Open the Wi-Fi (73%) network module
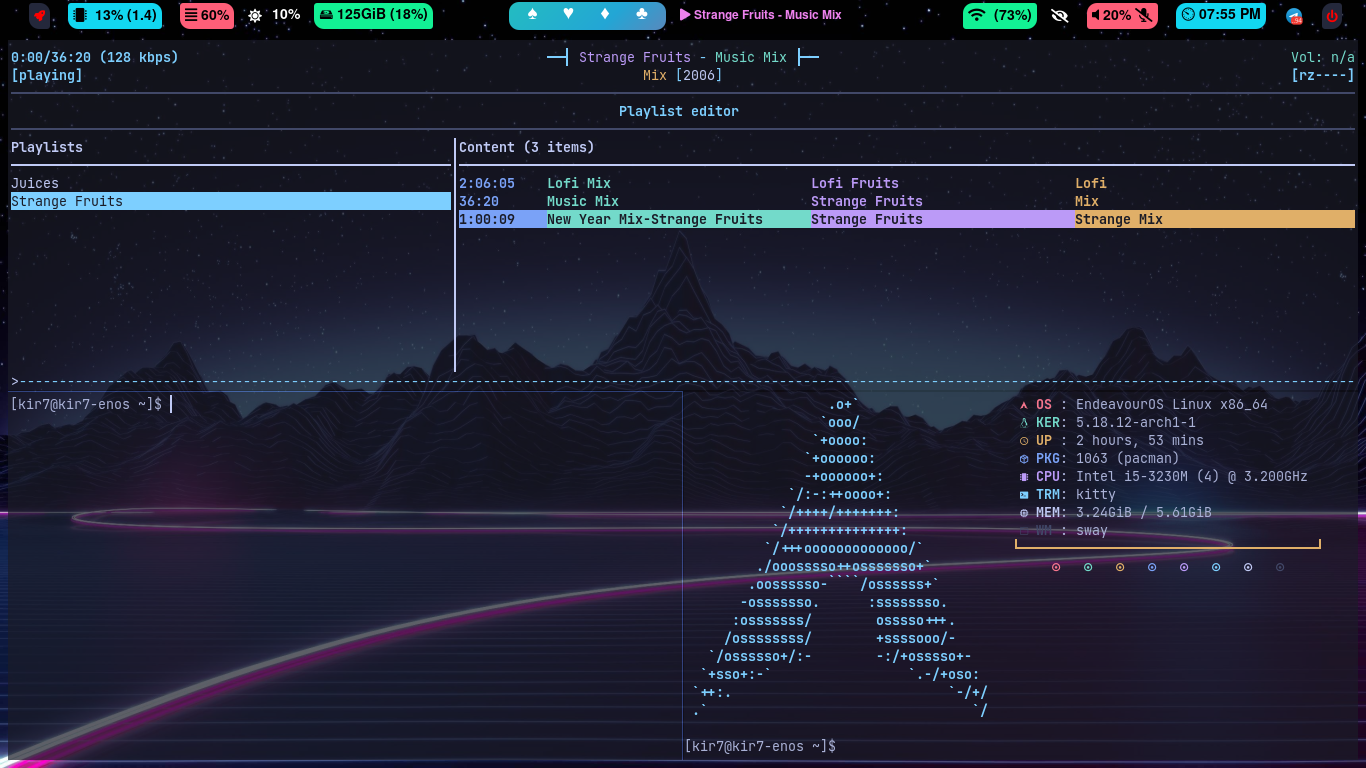This screenshot has width=1366, height=768. point(999,16)
